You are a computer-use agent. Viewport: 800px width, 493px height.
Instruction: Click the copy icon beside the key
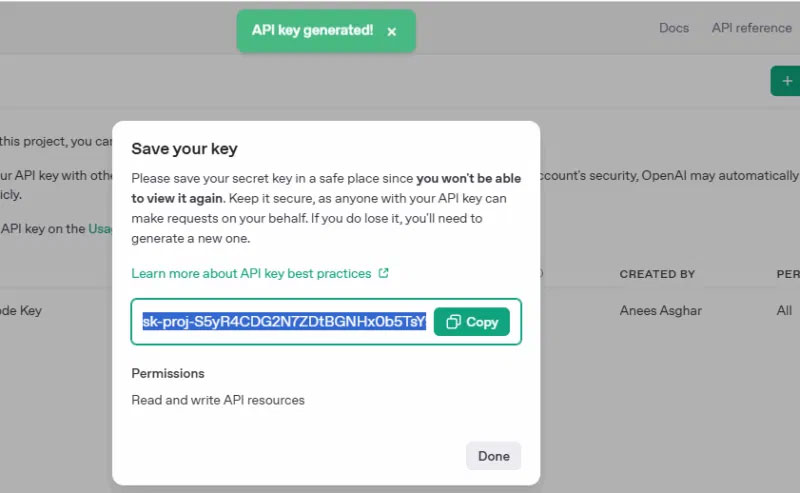coord(454,322)
